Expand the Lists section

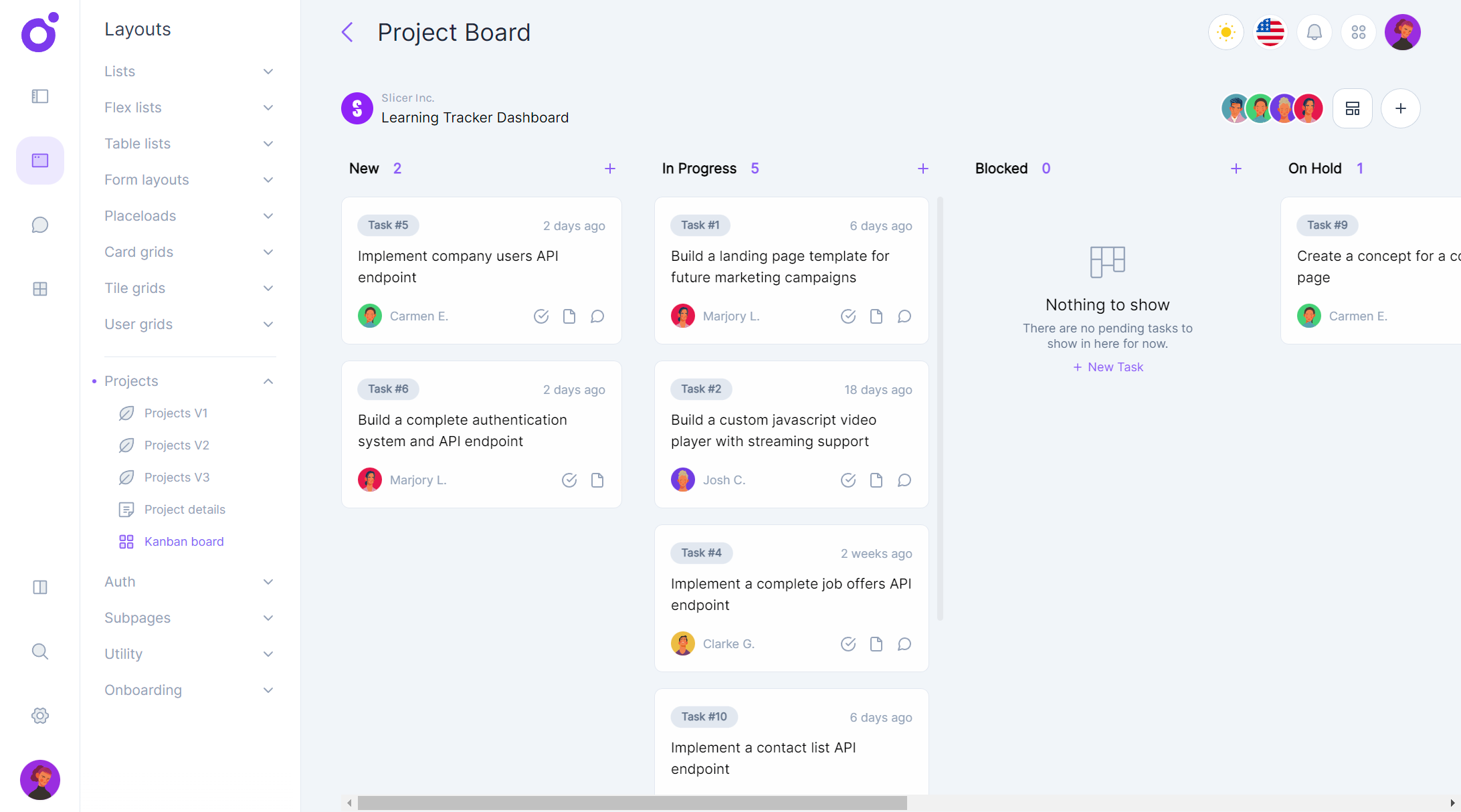(268, 71)
